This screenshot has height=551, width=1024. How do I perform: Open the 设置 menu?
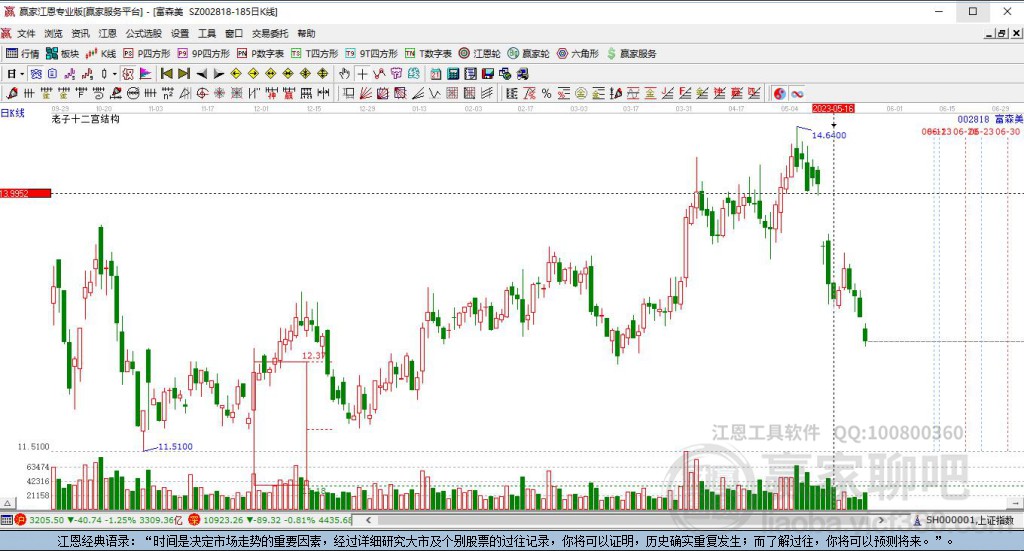180,33
